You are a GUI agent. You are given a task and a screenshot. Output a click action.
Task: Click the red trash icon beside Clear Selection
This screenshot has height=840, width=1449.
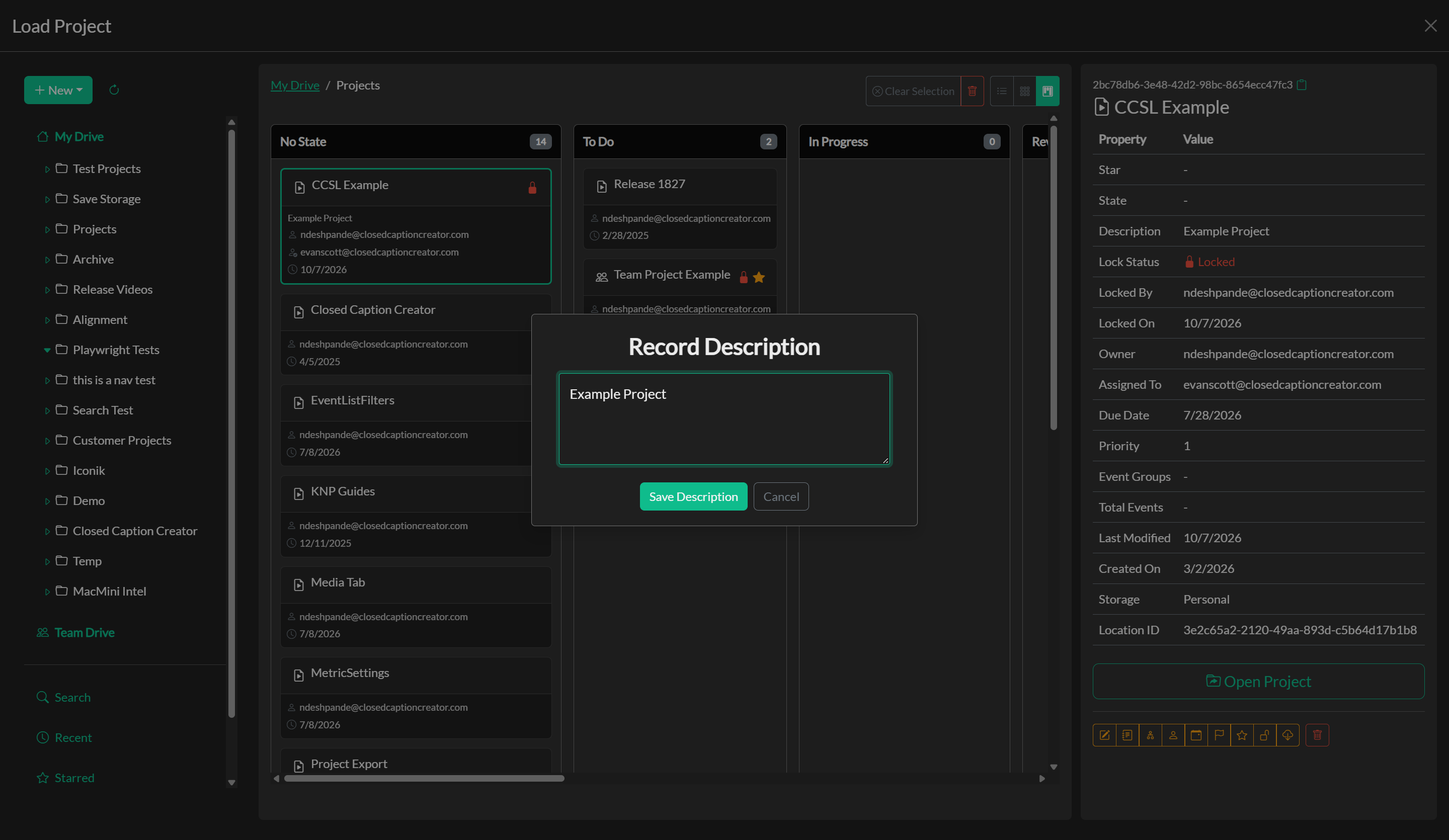973,91
